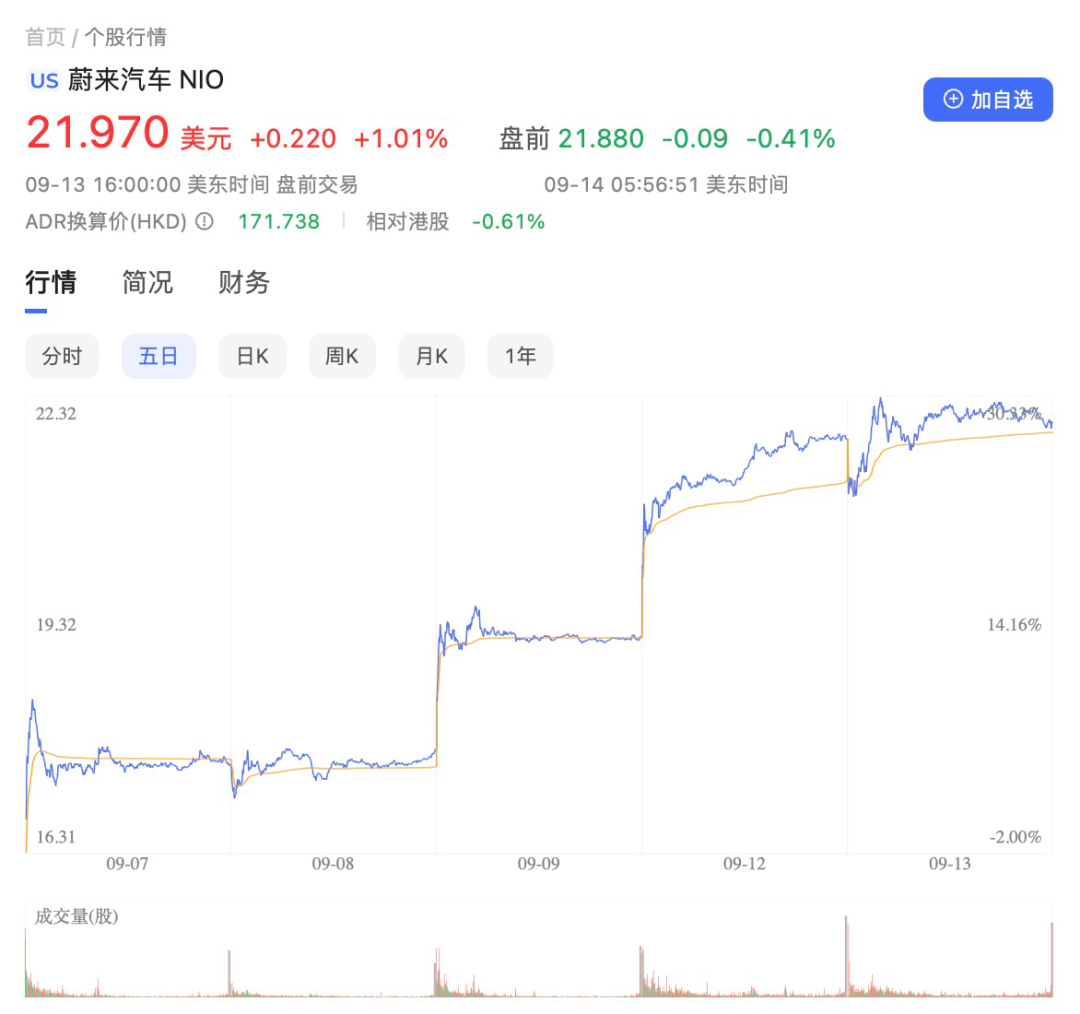Show the 周K chart
The image size is (1080, 1014).
tap(342, 356)
